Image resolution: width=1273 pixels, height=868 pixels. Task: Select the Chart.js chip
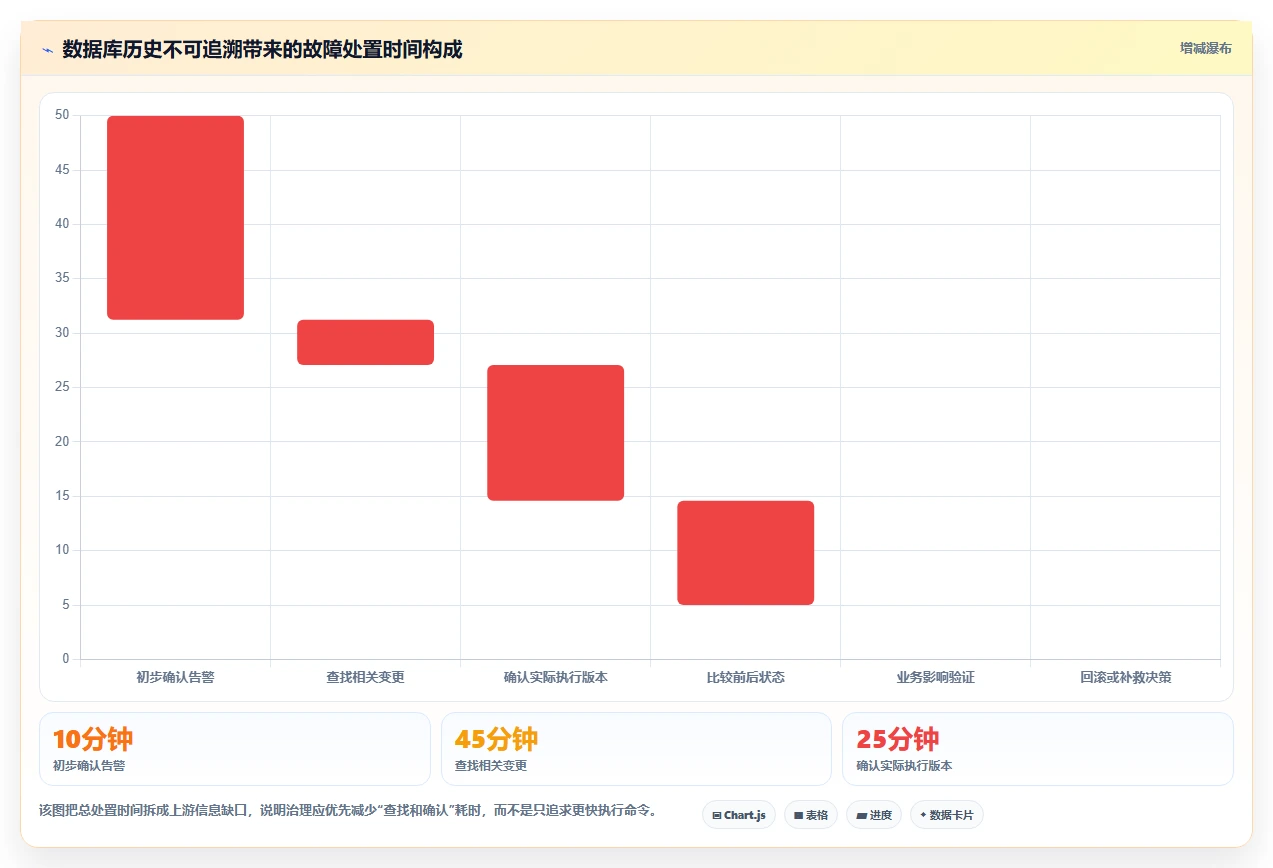739,815
